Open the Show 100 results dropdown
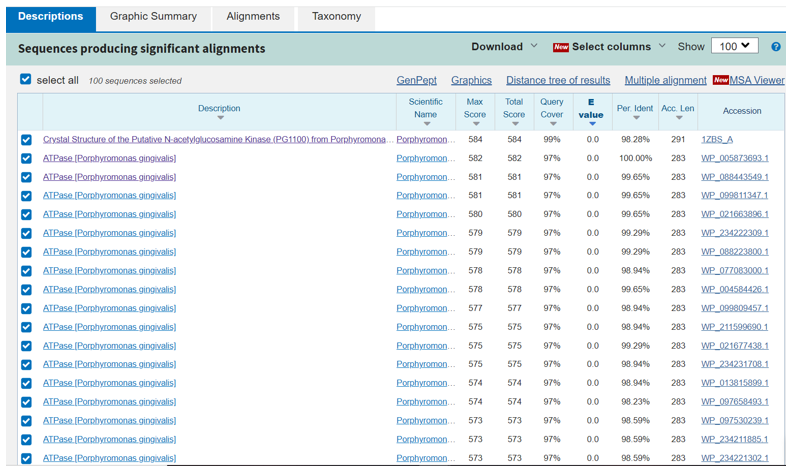The height and width of the screenshot is (473, 795). coord(734,46)
